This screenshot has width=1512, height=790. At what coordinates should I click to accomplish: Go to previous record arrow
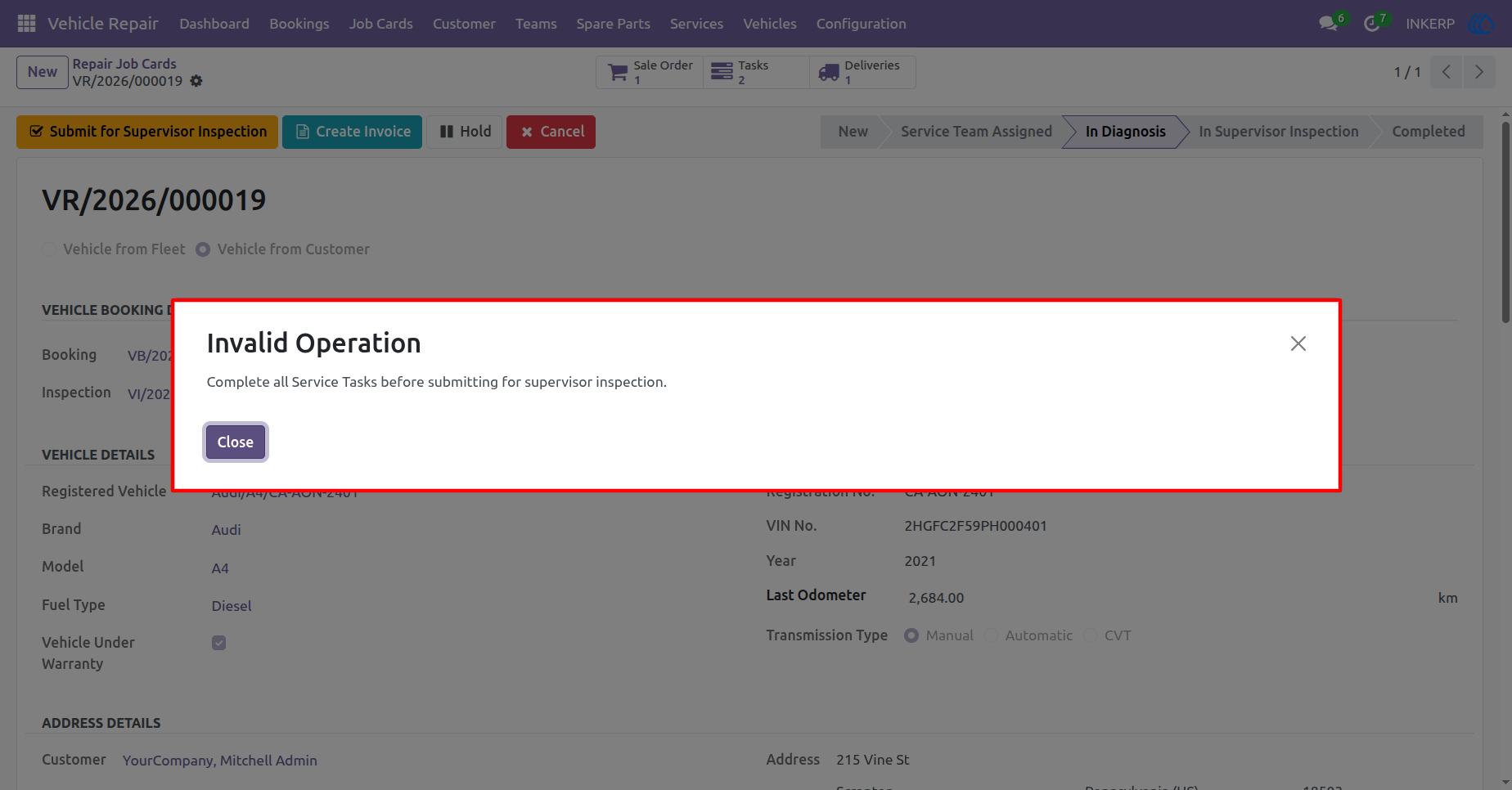1447,72
